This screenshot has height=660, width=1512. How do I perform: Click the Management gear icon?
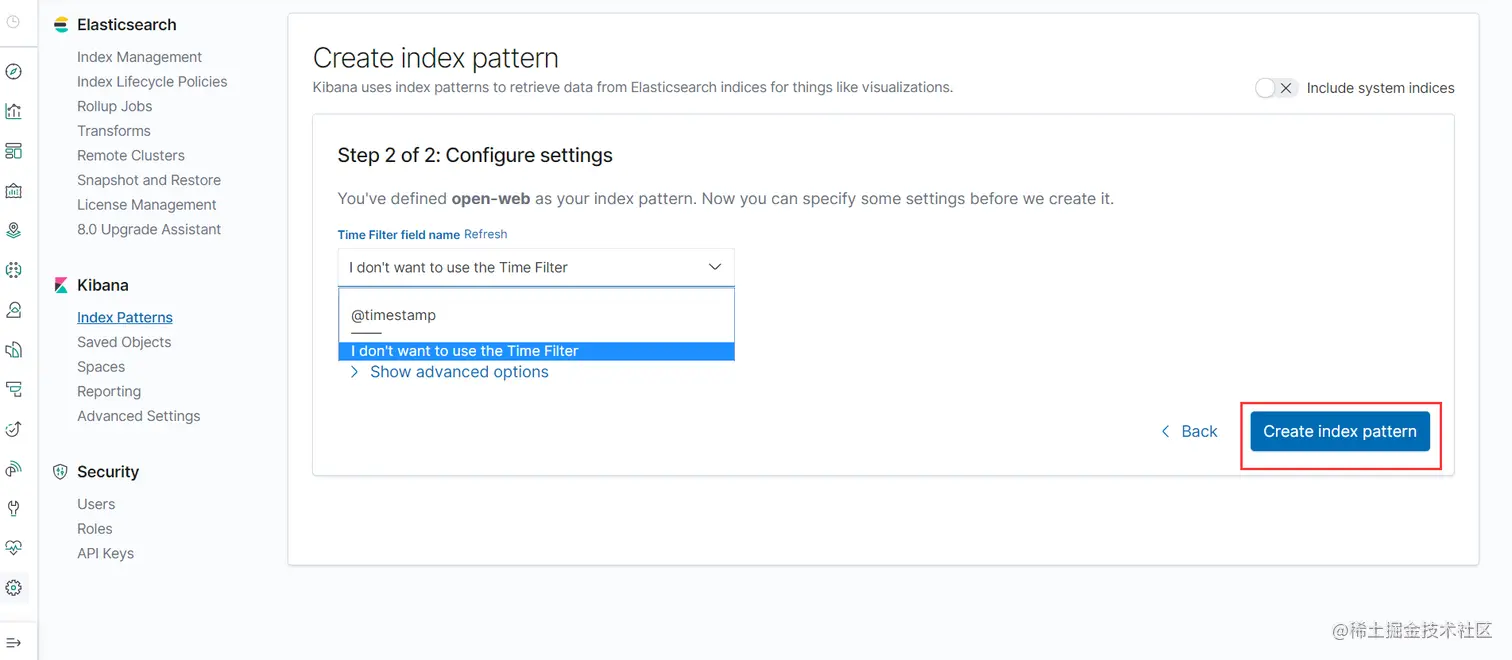(14, 588)
